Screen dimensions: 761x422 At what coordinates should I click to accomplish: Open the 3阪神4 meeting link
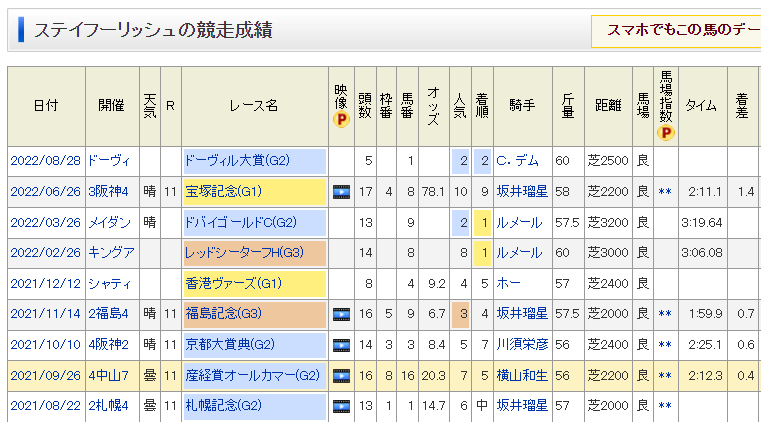pos(108,191)
